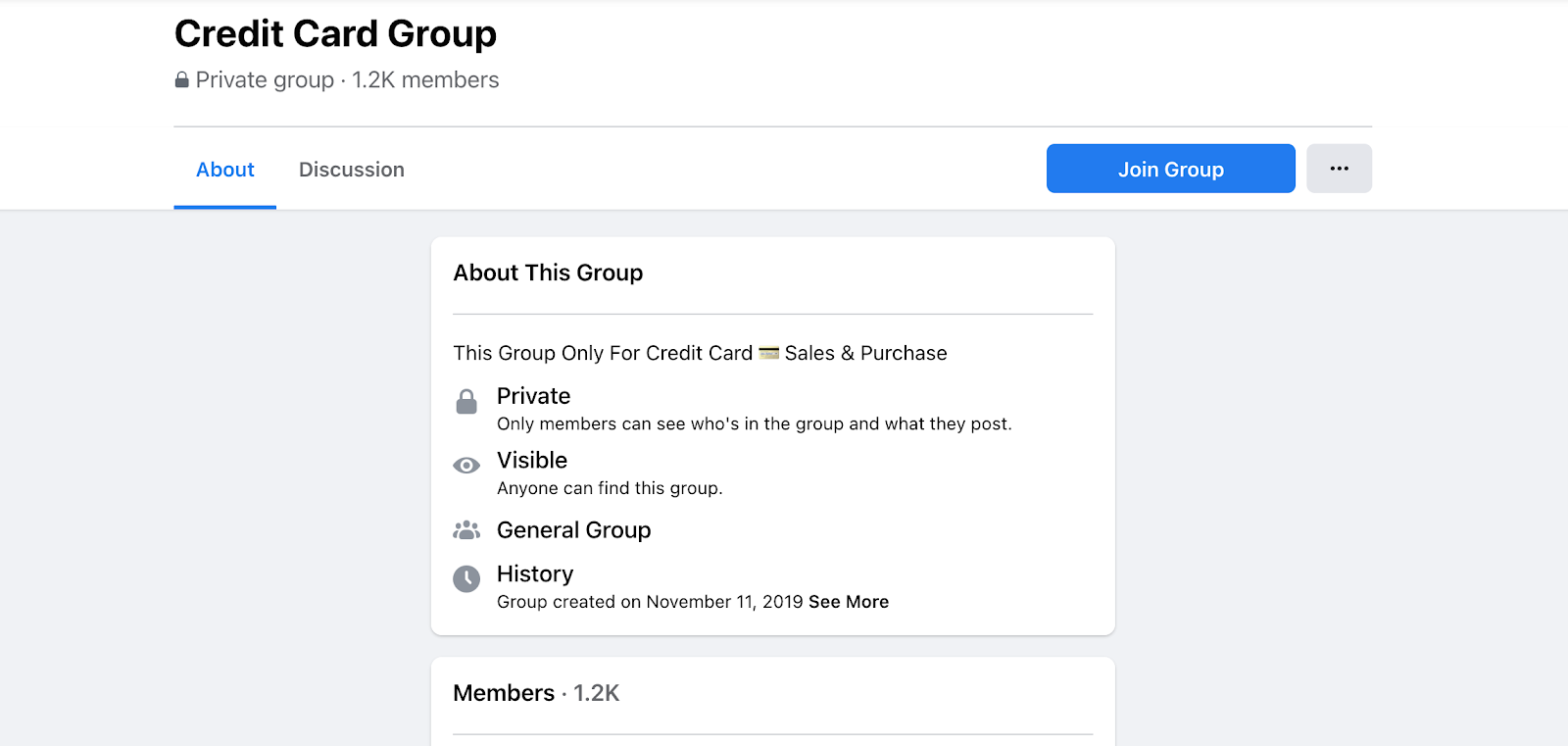
Task: Expand history with See More
Action: click(849, 602)
